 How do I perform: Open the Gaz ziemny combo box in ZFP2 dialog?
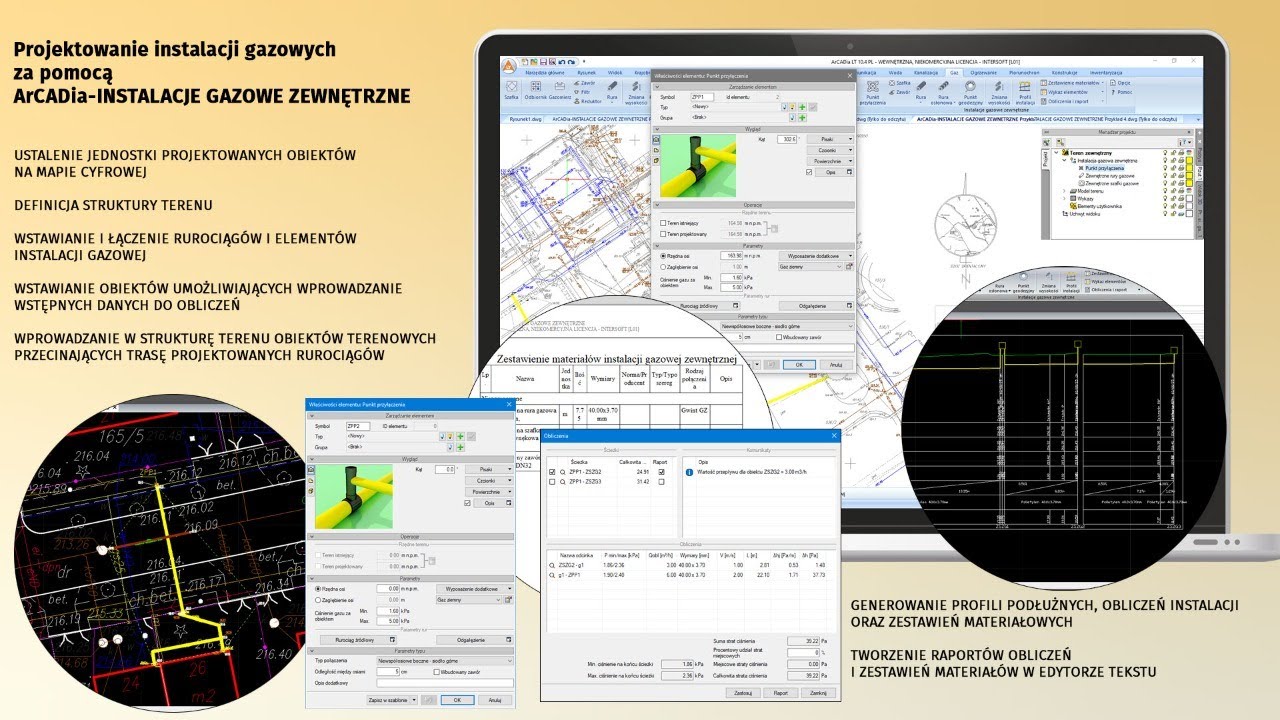pos(468,600)
